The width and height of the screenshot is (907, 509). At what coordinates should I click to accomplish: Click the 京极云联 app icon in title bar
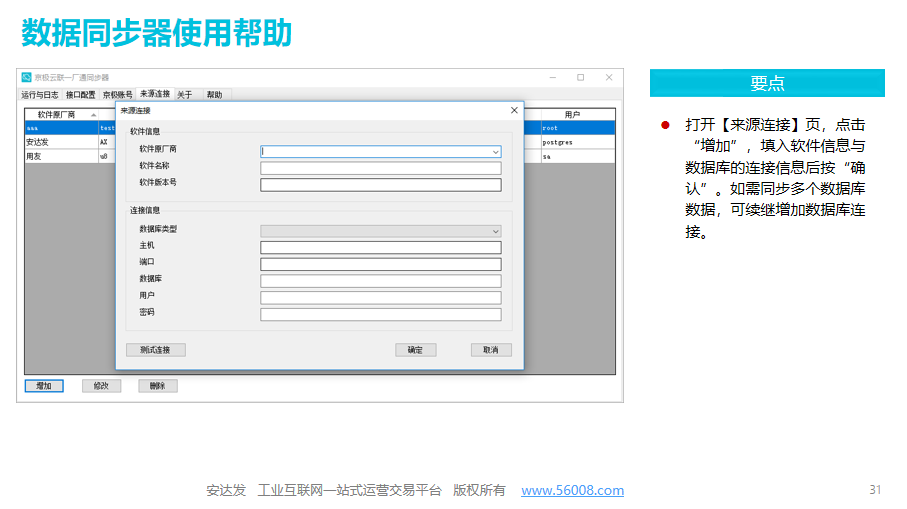(x=26, y=77)
